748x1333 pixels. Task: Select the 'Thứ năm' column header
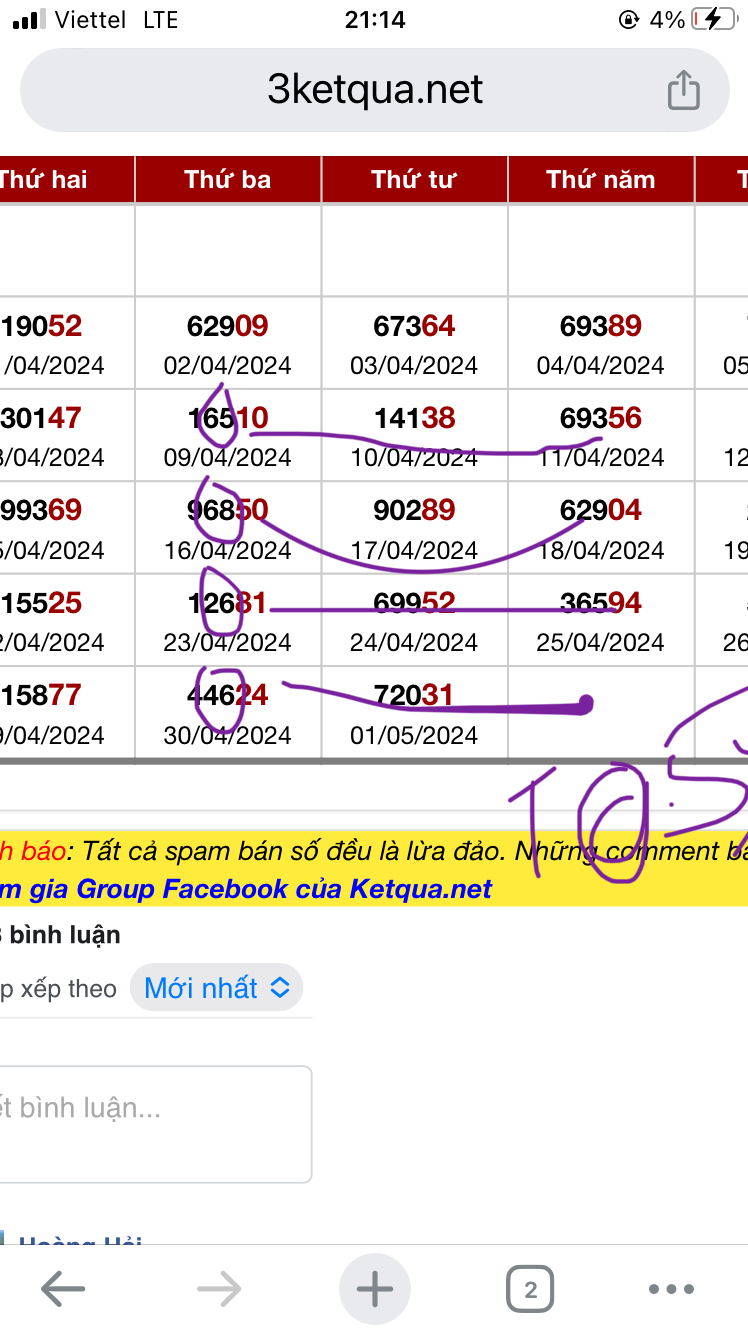coord(601,180)
